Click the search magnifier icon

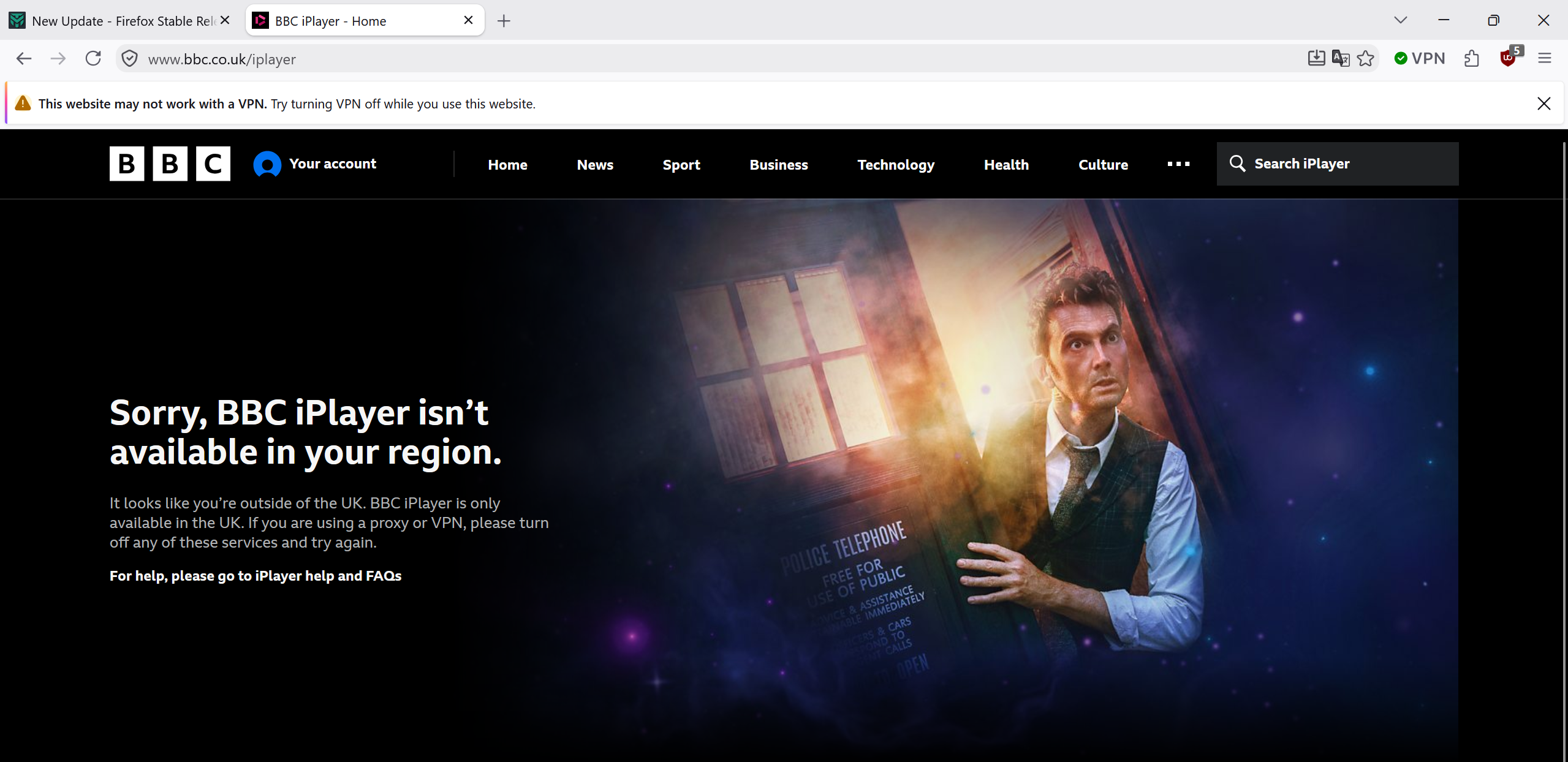tap(1237, 164)
